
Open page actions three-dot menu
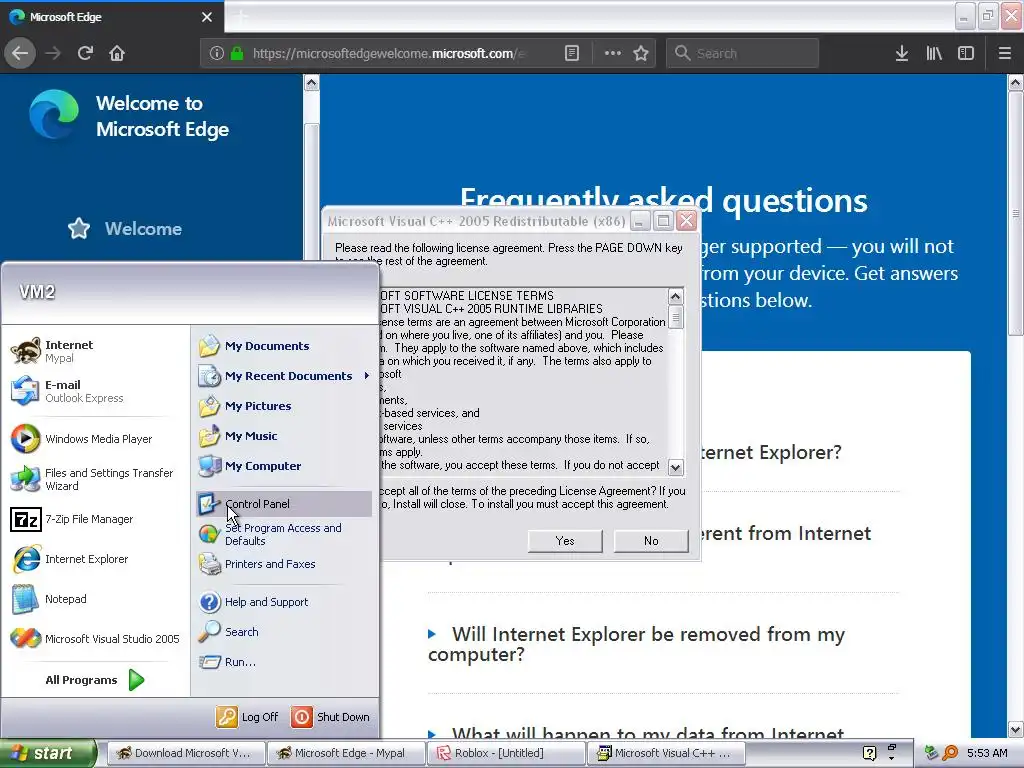point(613,53)
